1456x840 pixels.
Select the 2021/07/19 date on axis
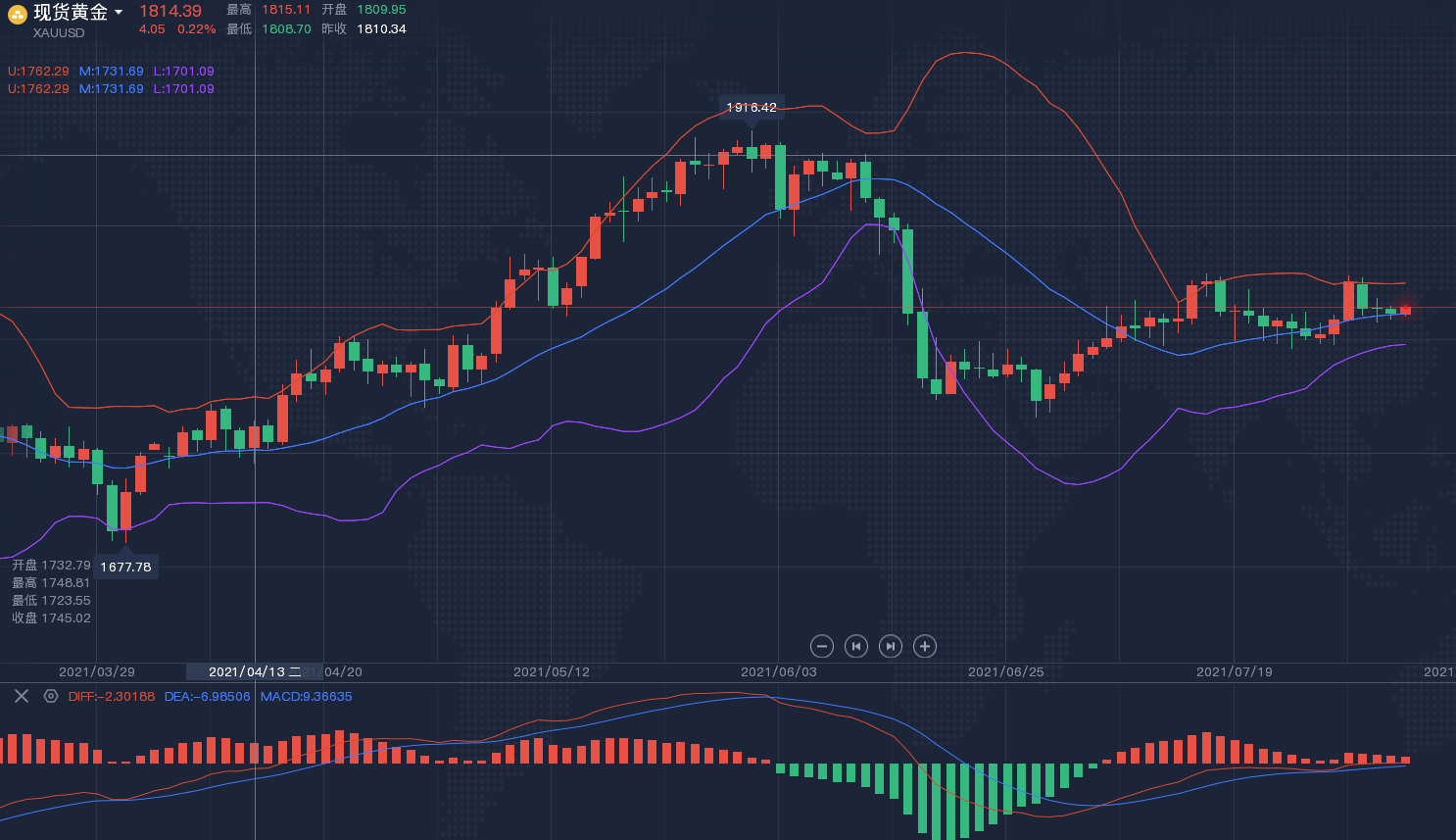(1234, 671)
